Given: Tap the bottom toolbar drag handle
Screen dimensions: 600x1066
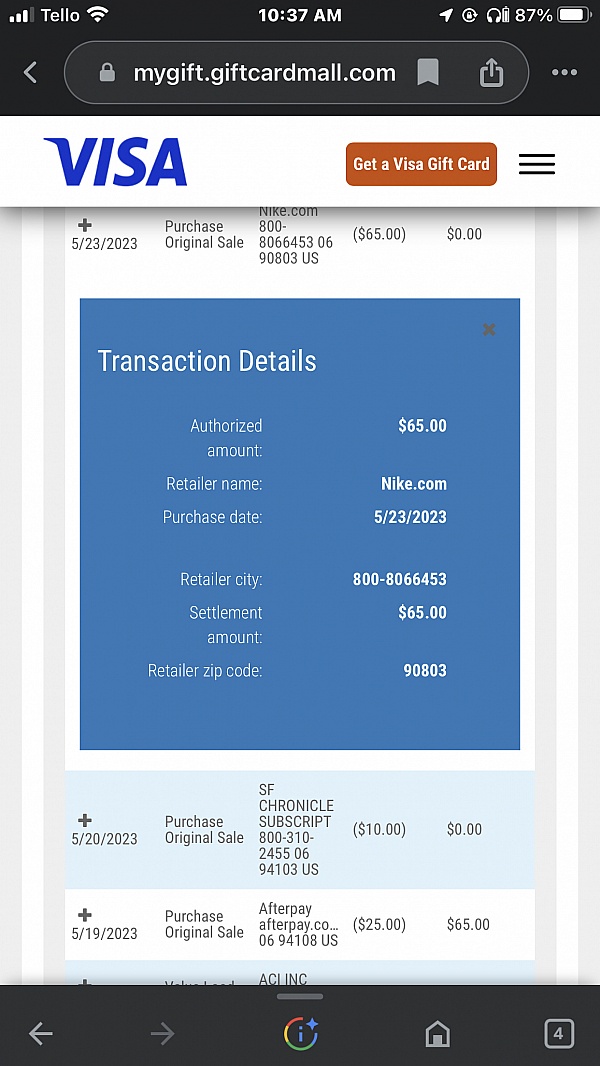Looking at the screenshot, I should pos(300,996).
